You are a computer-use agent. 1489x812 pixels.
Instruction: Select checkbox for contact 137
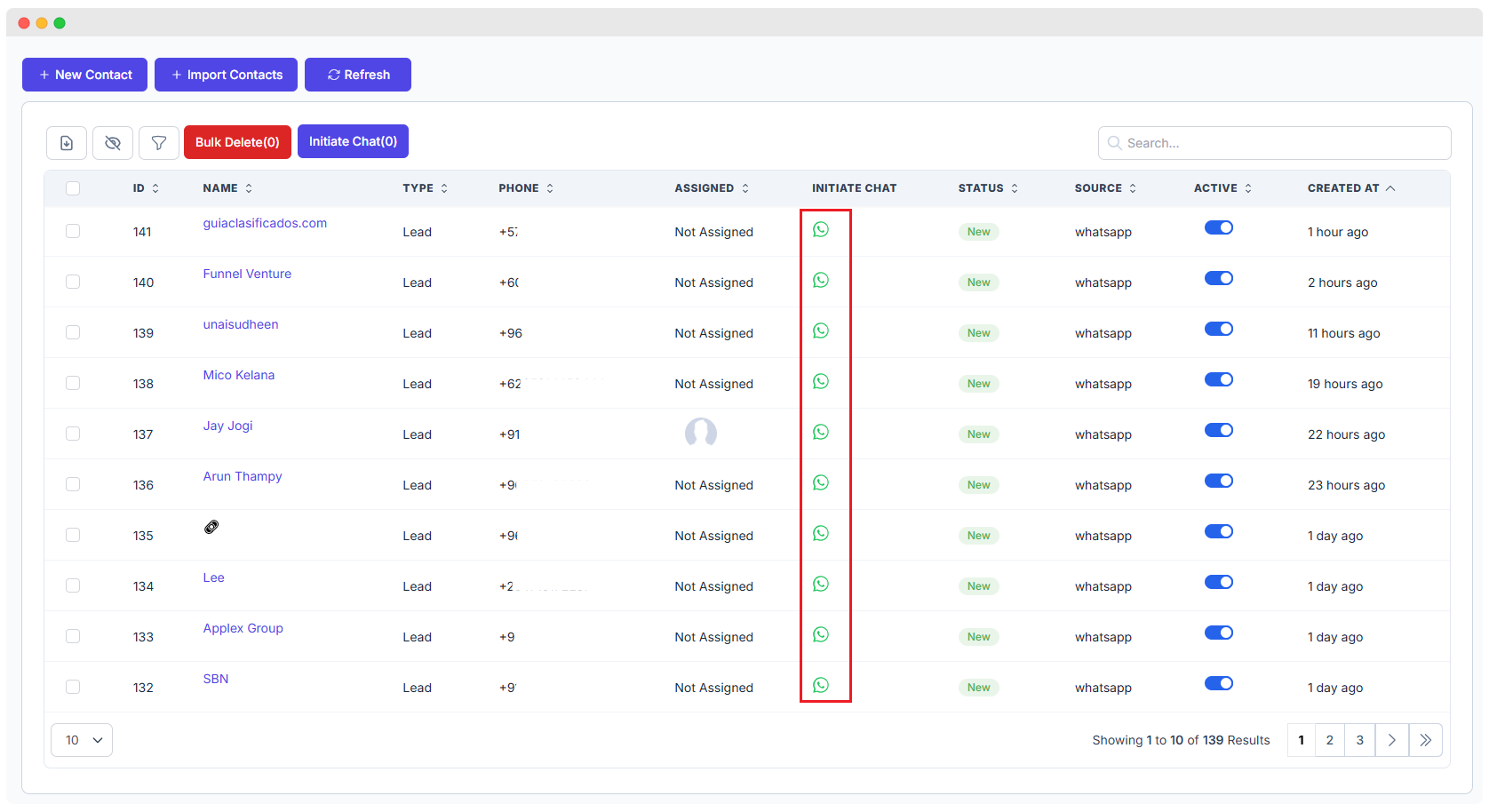pos(73,434)
